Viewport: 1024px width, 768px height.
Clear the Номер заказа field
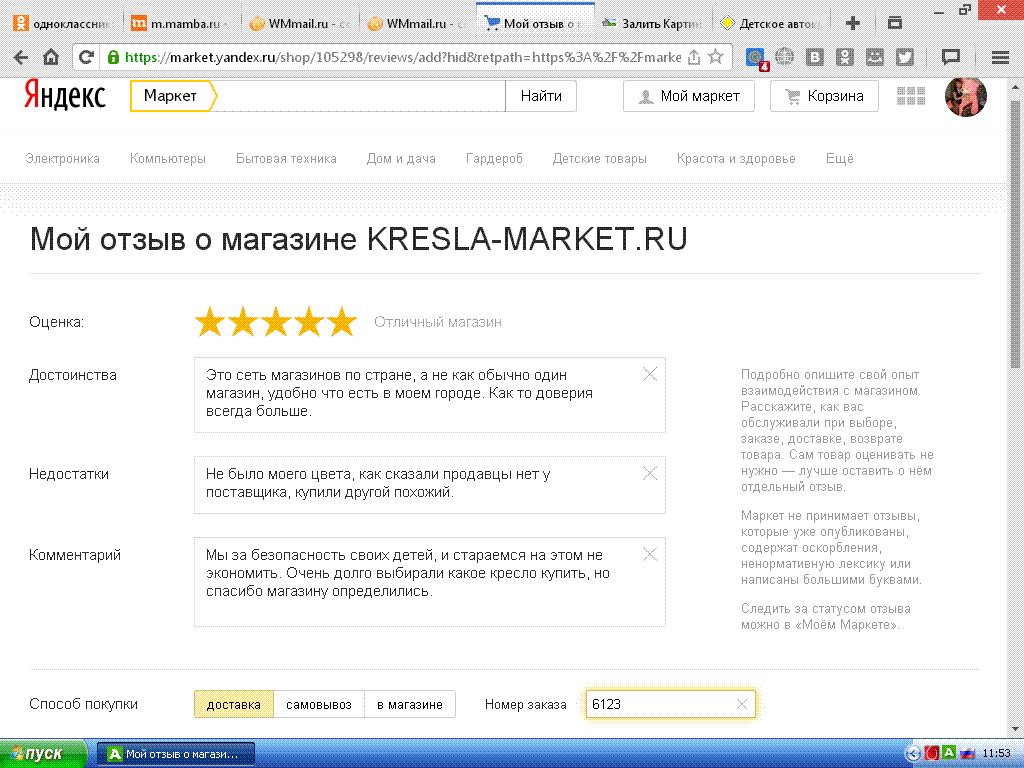click(742, 704)
